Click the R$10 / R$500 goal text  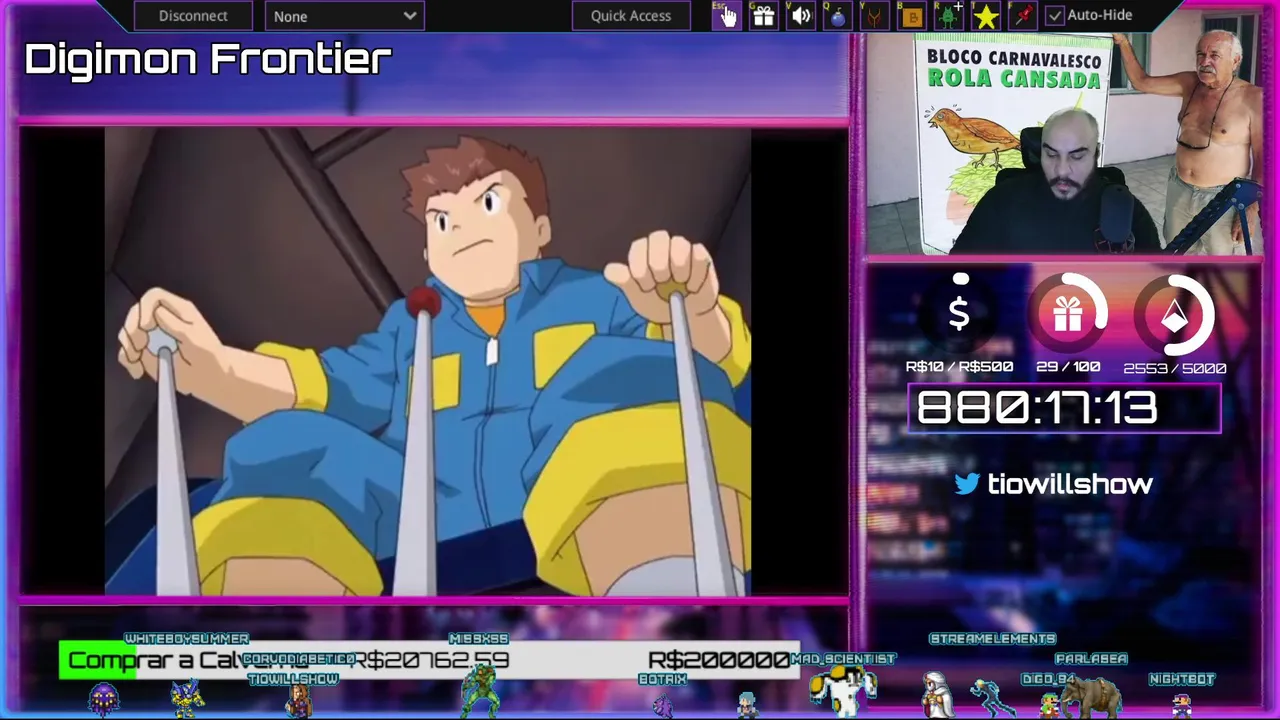pos(959,367)
